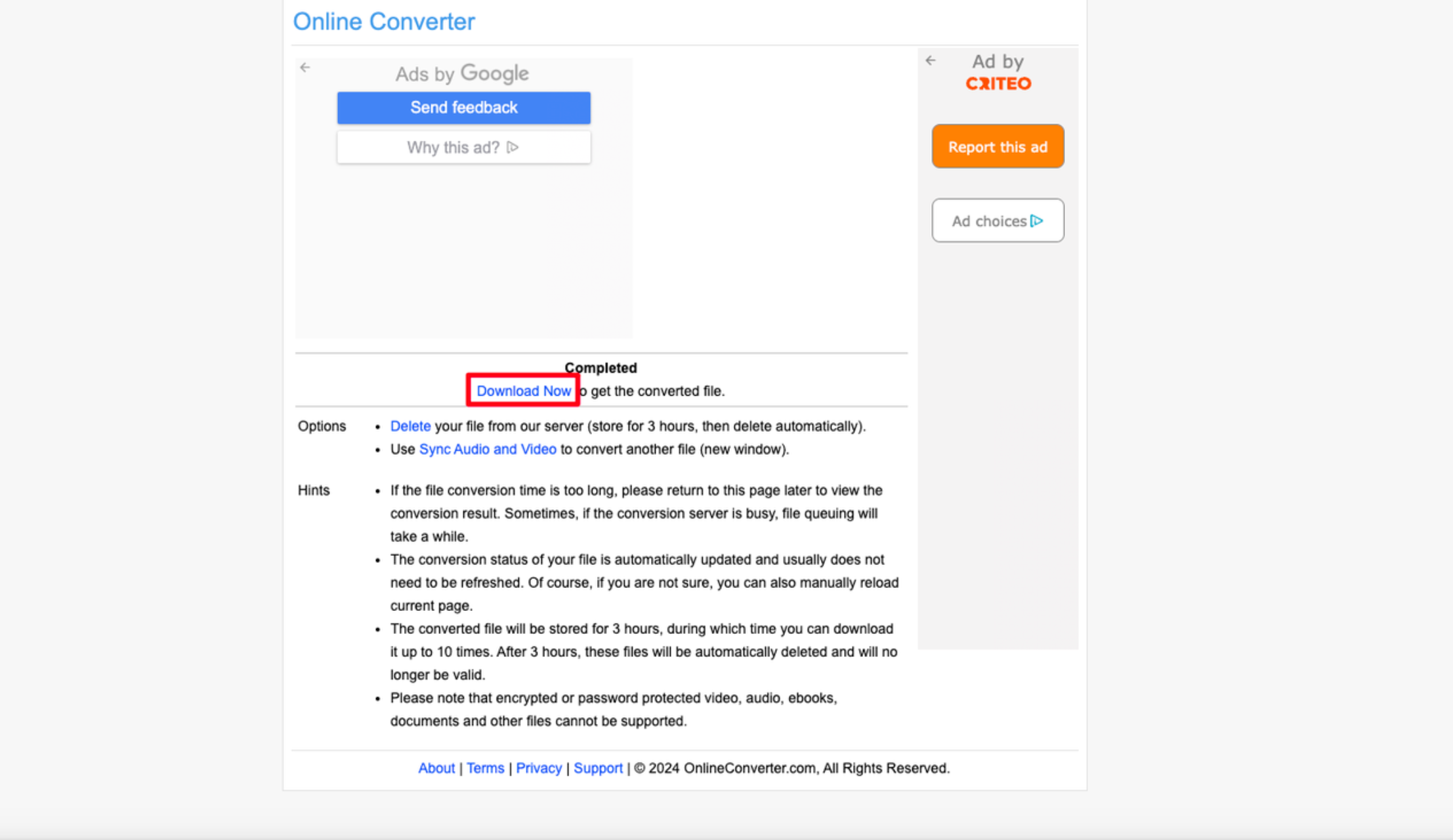Open Sync Audio and Video tool
The image size is (1453, 840).
487,449
